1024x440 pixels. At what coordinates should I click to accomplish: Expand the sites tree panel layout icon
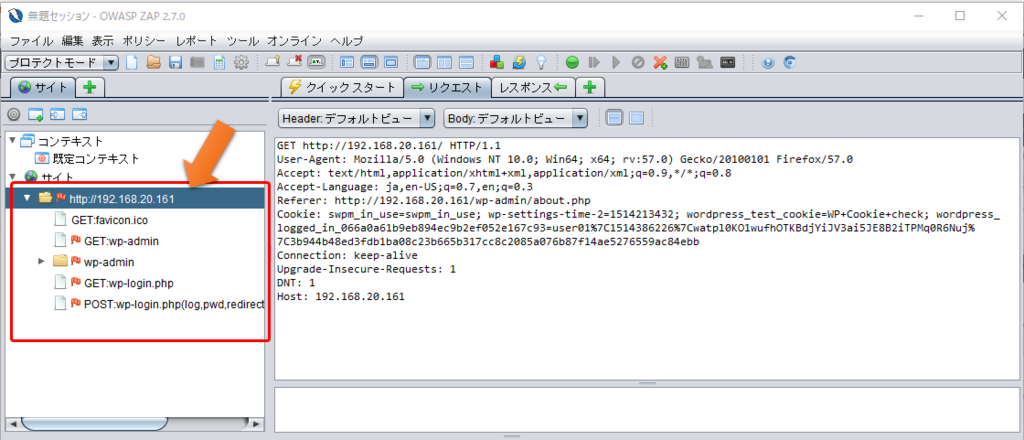[x=347, y=63]
